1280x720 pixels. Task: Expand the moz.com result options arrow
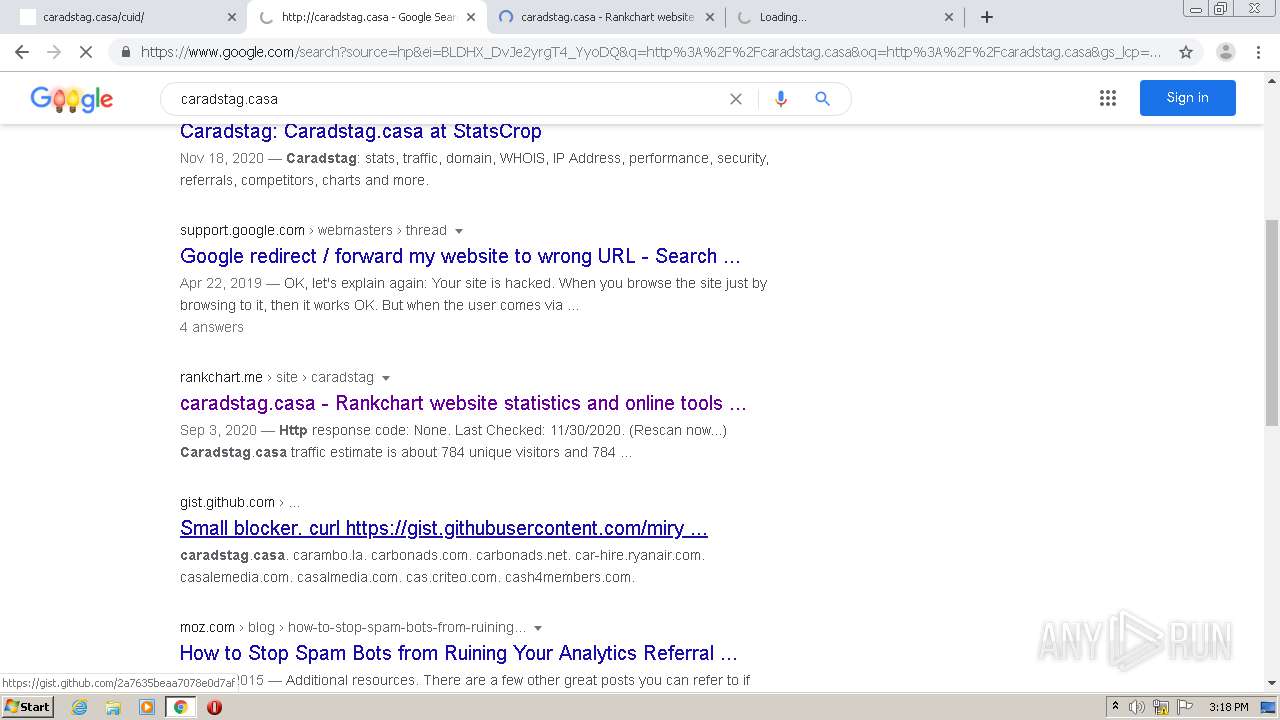point(538,628)
